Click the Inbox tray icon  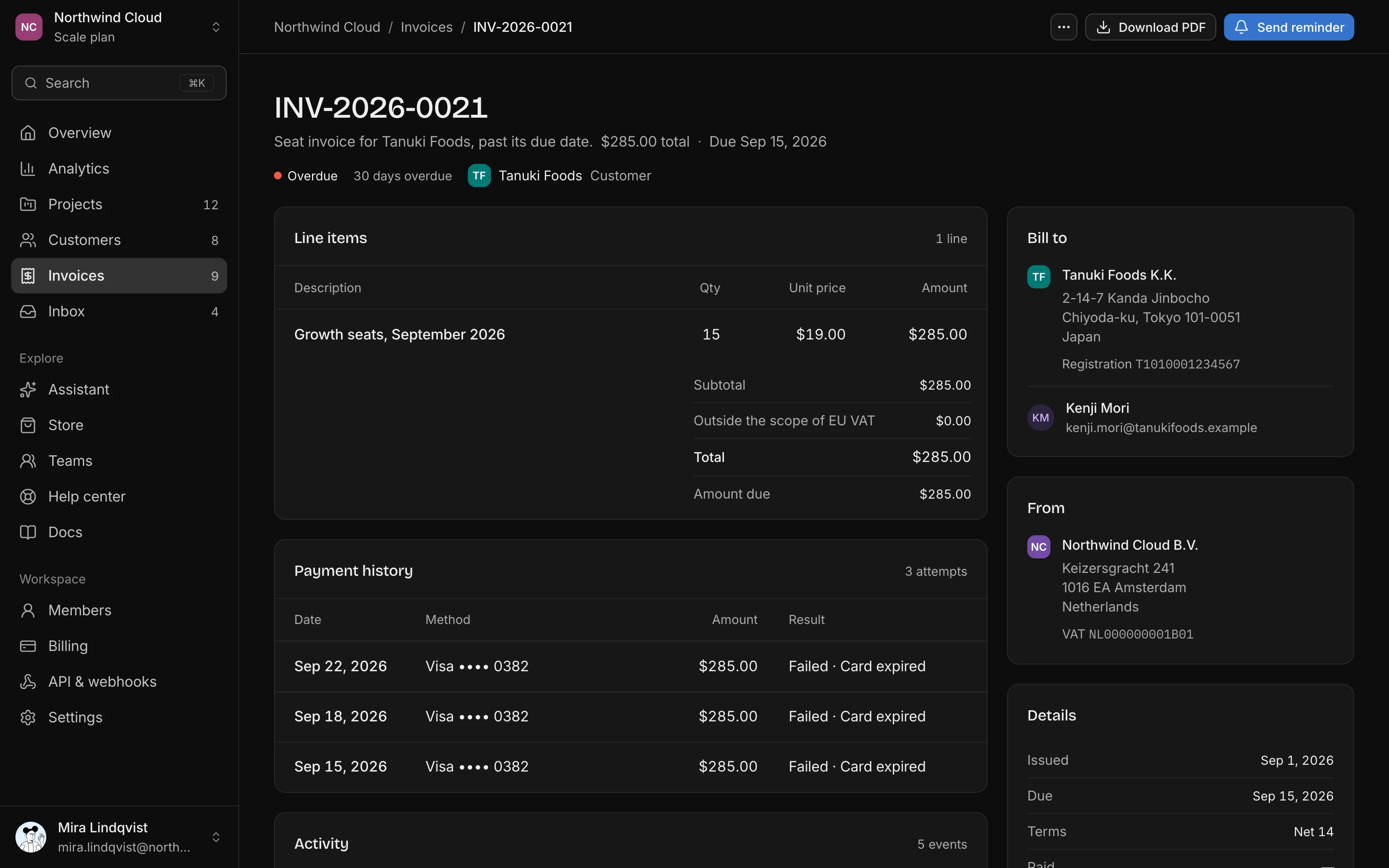coord(27,311)
